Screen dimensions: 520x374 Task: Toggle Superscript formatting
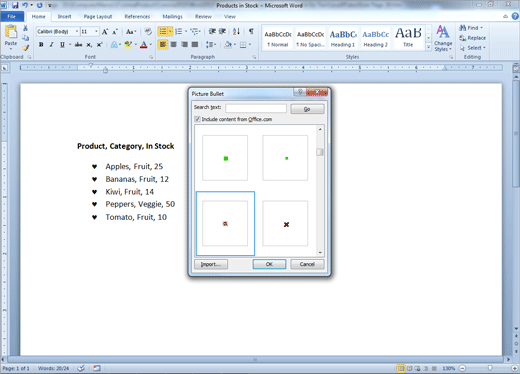pyautogui.click(x=99, y=45)
